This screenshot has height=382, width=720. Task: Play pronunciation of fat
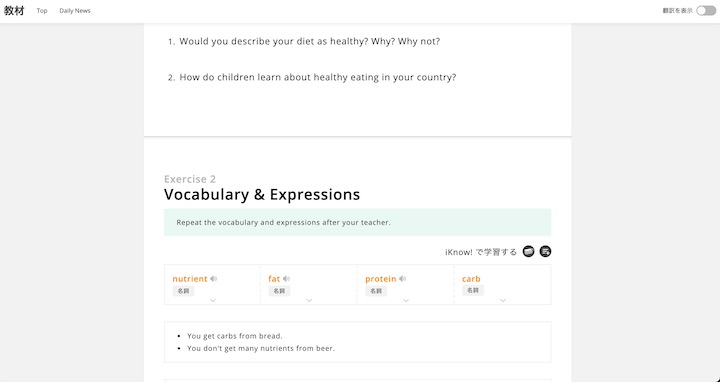click(287, 279)
